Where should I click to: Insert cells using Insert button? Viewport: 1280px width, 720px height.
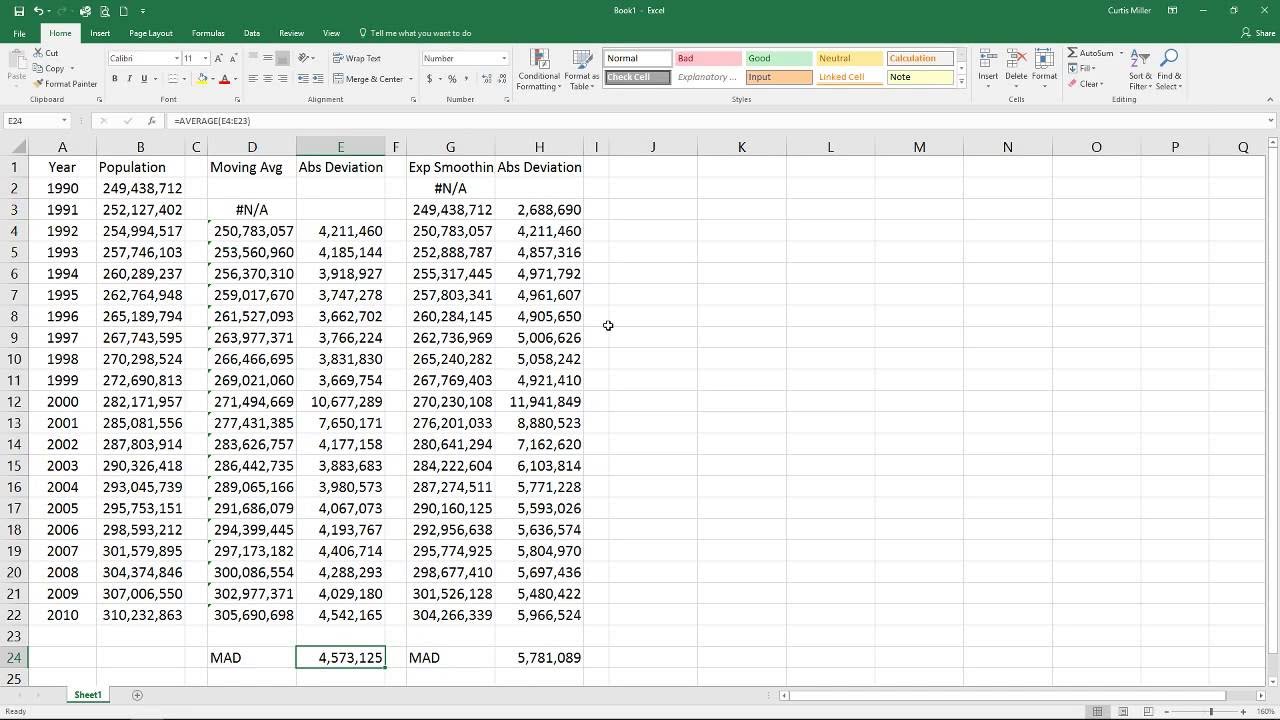click(988, 69)
